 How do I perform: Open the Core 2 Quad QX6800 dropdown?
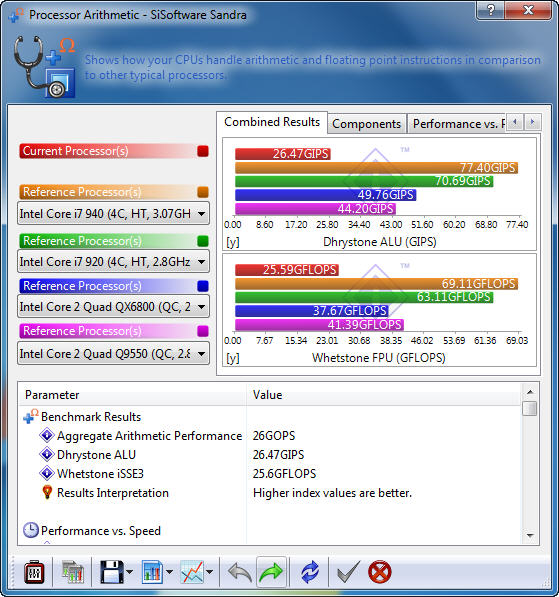point(113,306)
